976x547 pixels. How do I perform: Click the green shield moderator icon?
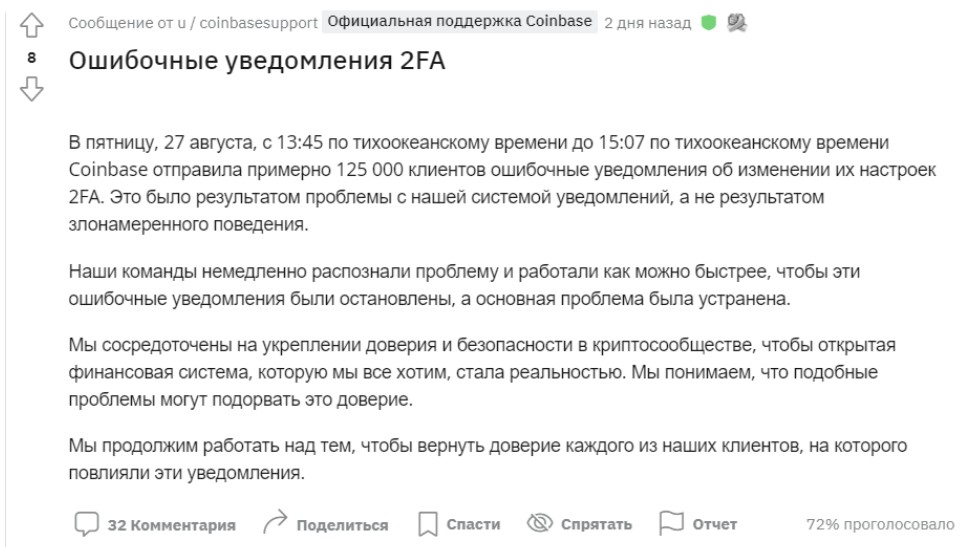tap(709, 23)
